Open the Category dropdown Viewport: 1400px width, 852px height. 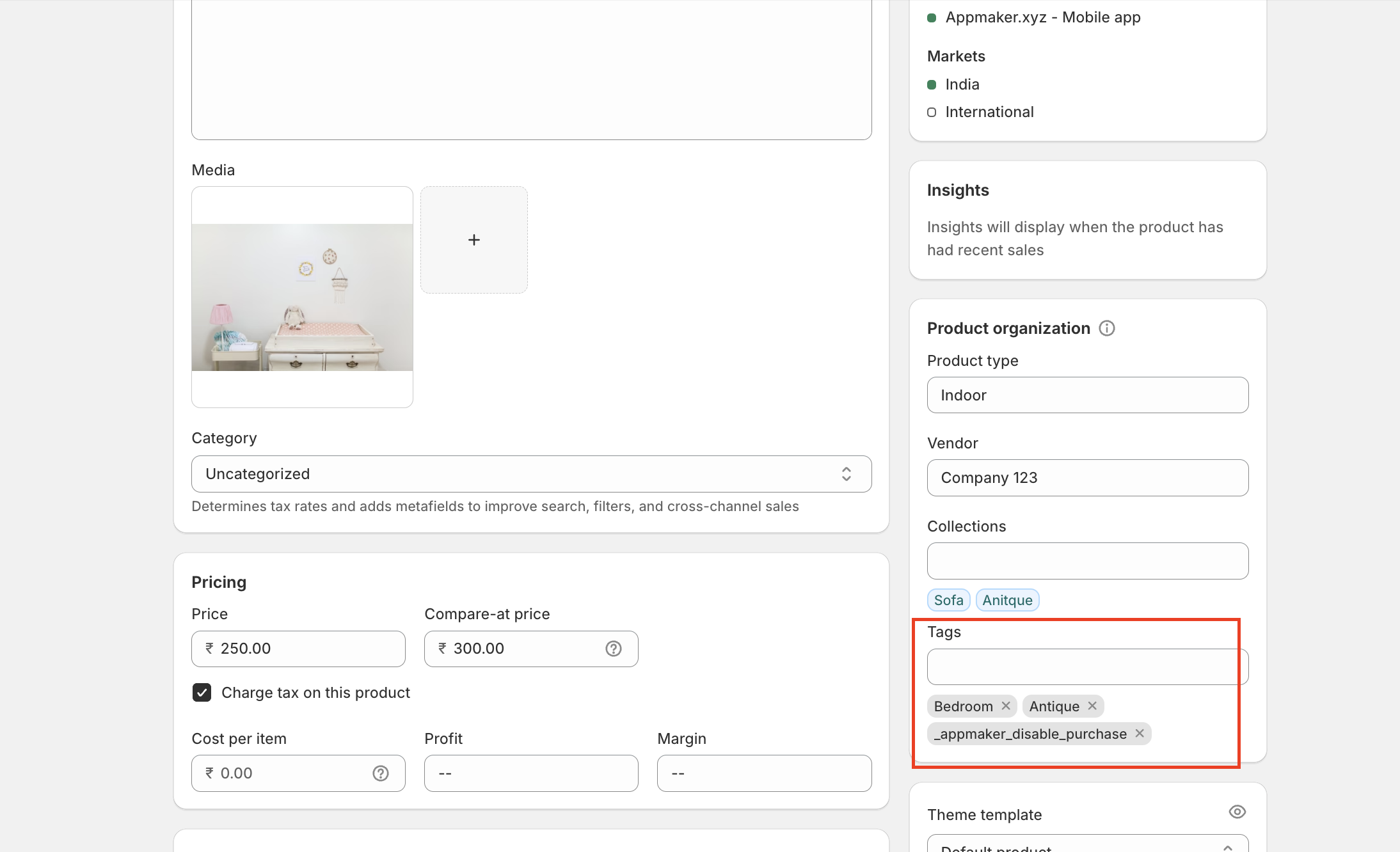pyautogui.click(x=531, y=474)
